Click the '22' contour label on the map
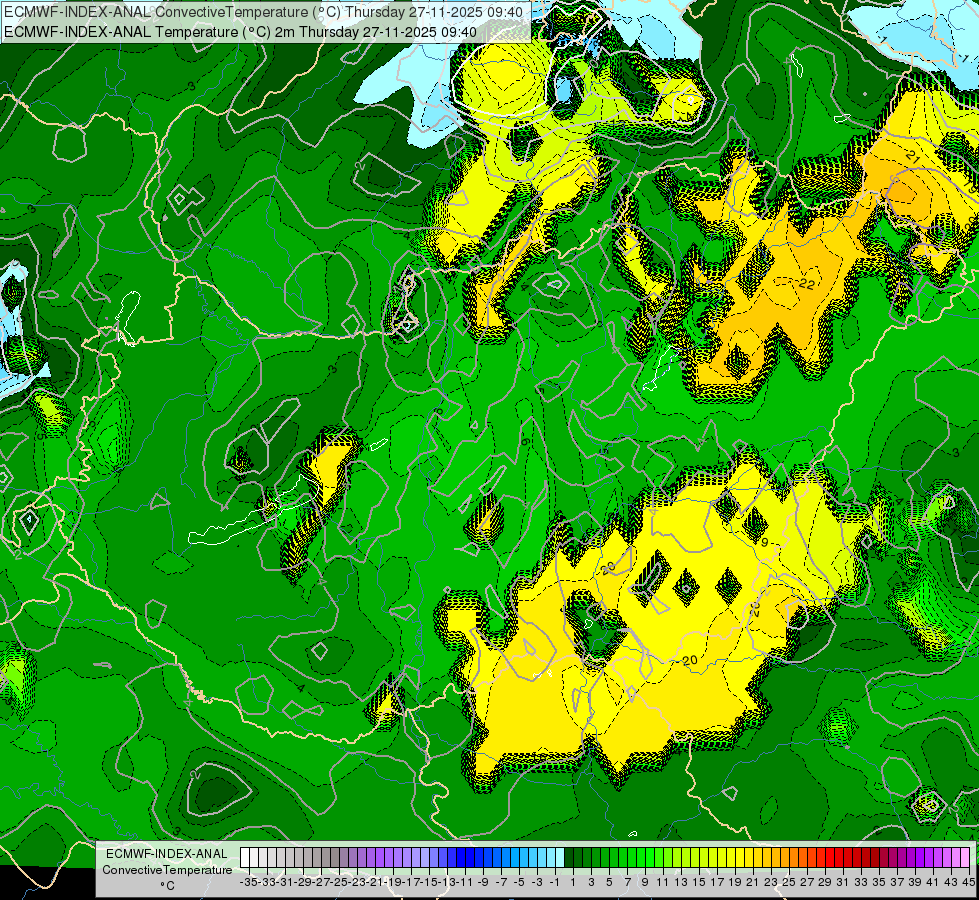Screen dimensions: 979x900 pos(807,284)
